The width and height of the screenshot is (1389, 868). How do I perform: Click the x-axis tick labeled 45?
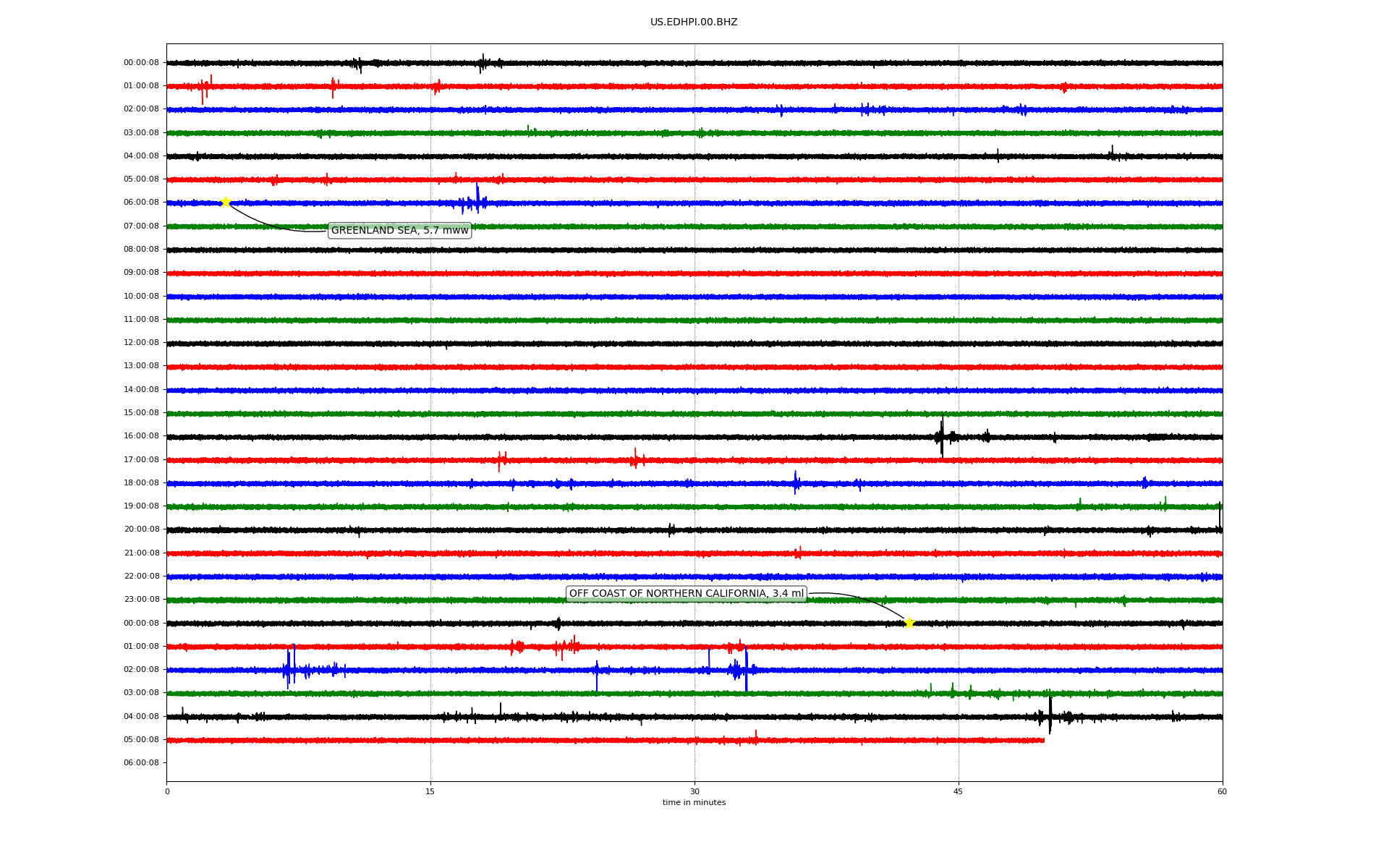959,791
